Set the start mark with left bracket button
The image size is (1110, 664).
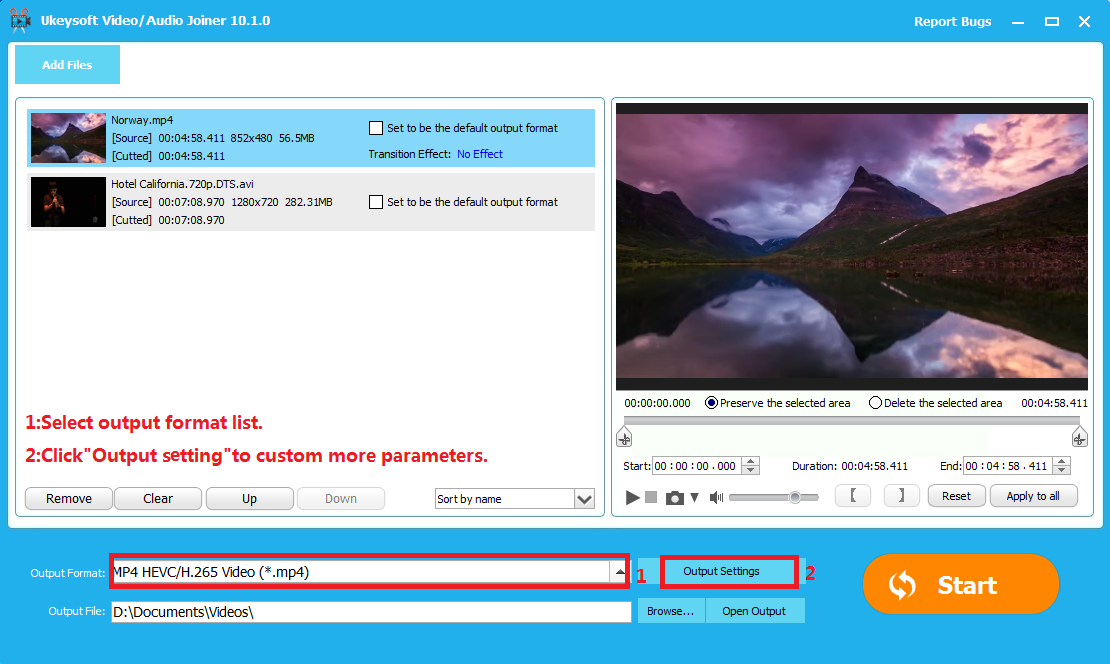(853, 496)
